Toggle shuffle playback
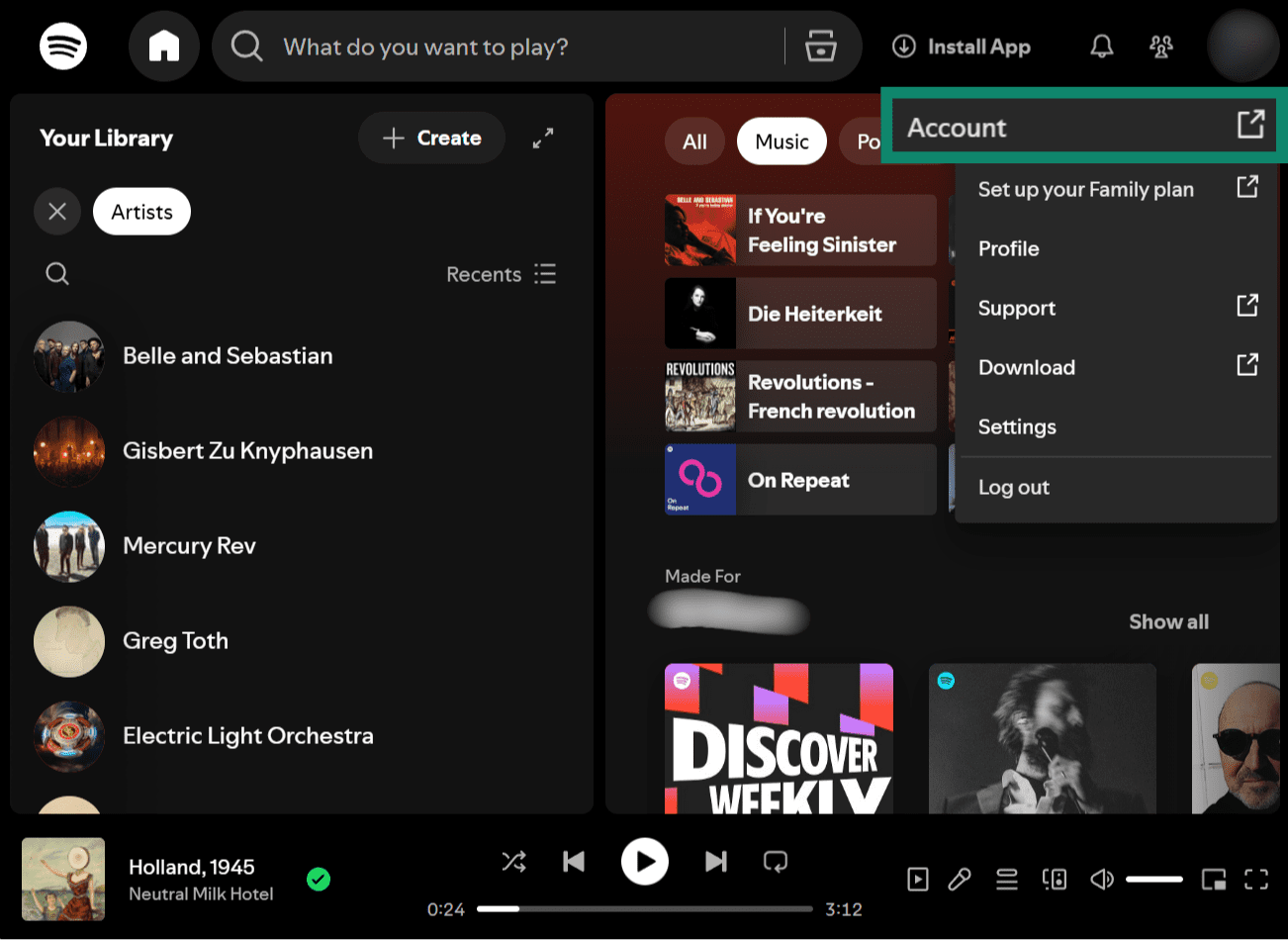 (x=513, y=862)
